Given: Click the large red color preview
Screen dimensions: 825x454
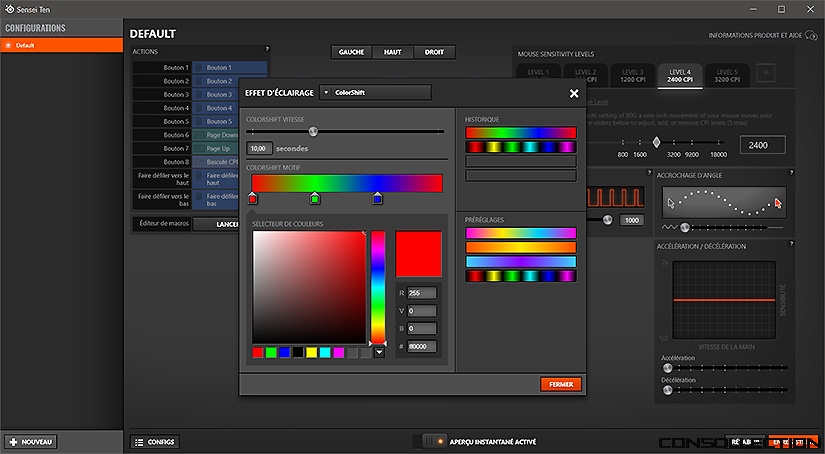Looking at the screenshot, I should tap(418, 254).
